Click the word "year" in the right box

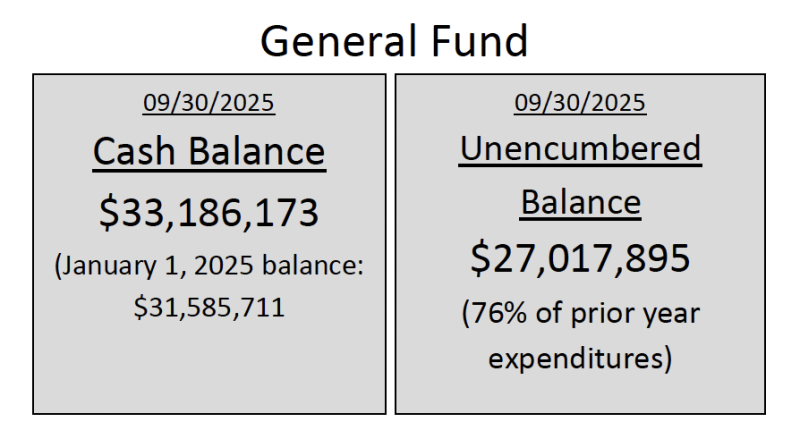tap(669, 314)
